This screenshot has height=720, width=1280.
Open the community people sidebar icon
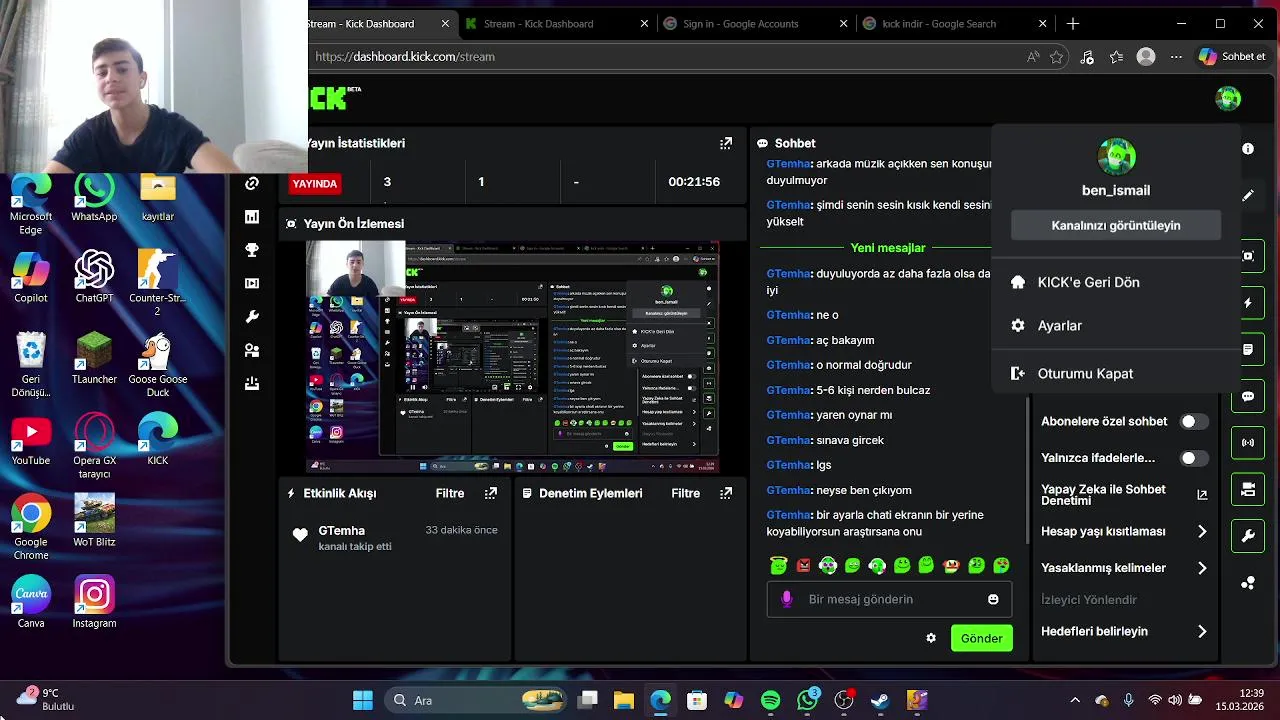tap(252, 350)
